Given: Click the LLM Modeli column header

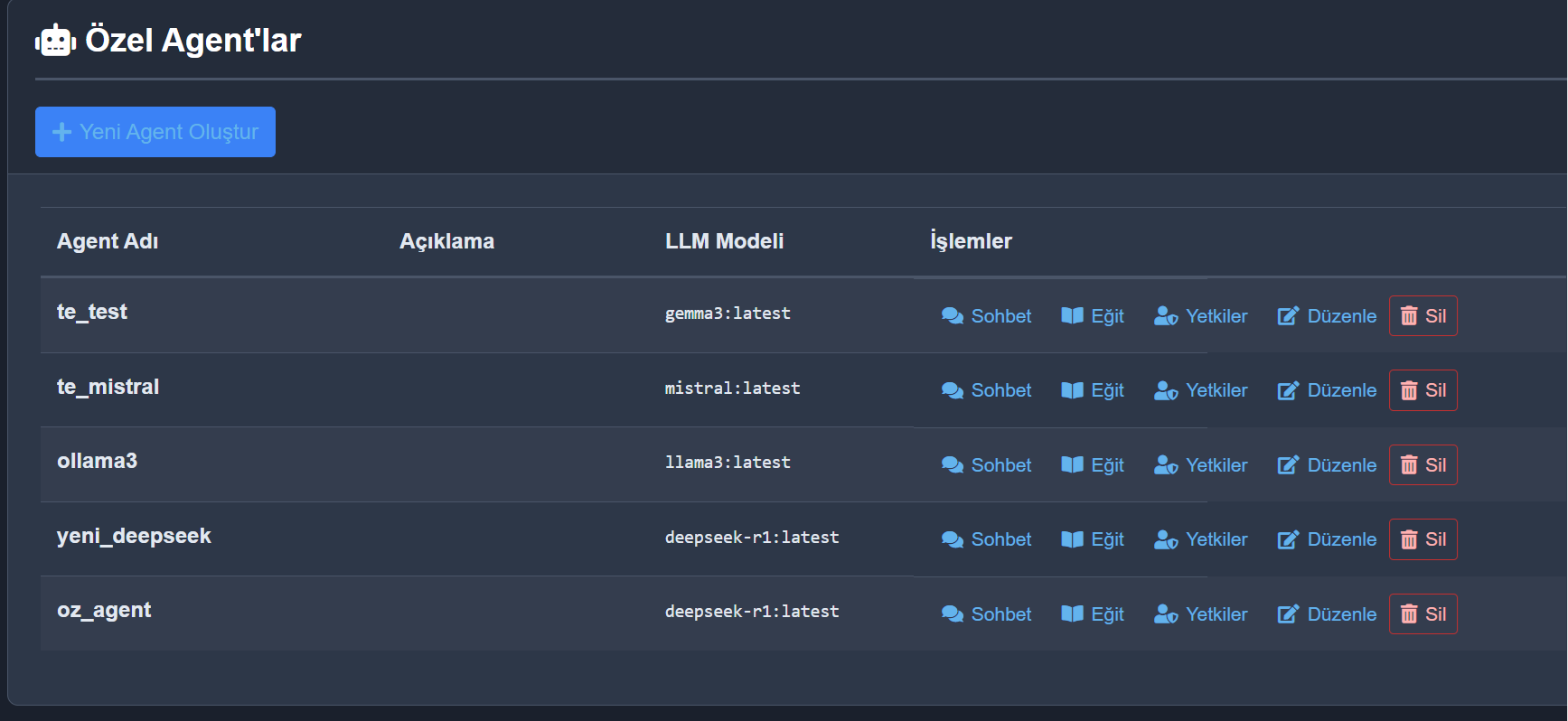Looking at the screenshot, I should pyautogui.click(x=724, y=241).
